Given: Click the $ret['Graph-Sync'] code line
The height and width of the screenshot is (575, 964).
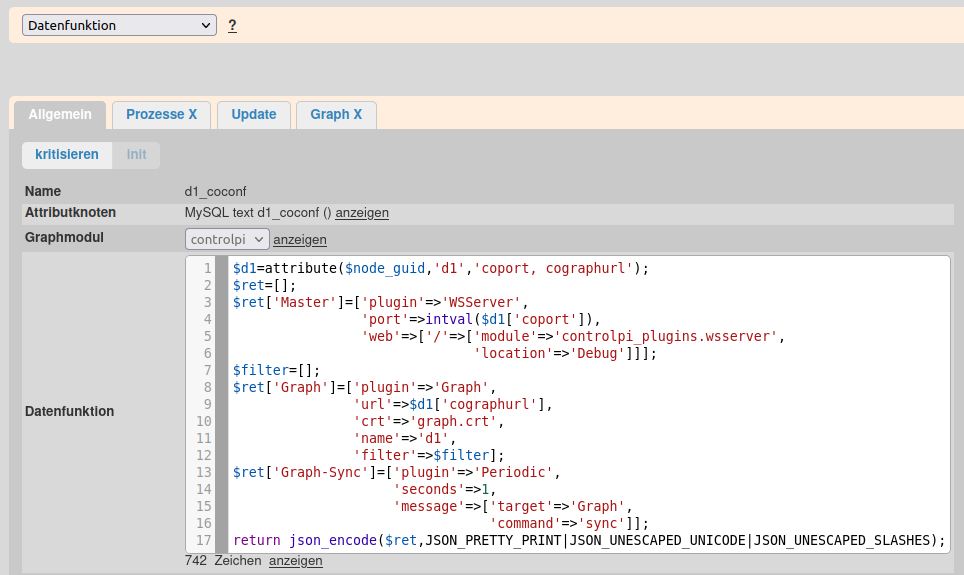Looking at the screenshot, I should (x=397, y=472).
